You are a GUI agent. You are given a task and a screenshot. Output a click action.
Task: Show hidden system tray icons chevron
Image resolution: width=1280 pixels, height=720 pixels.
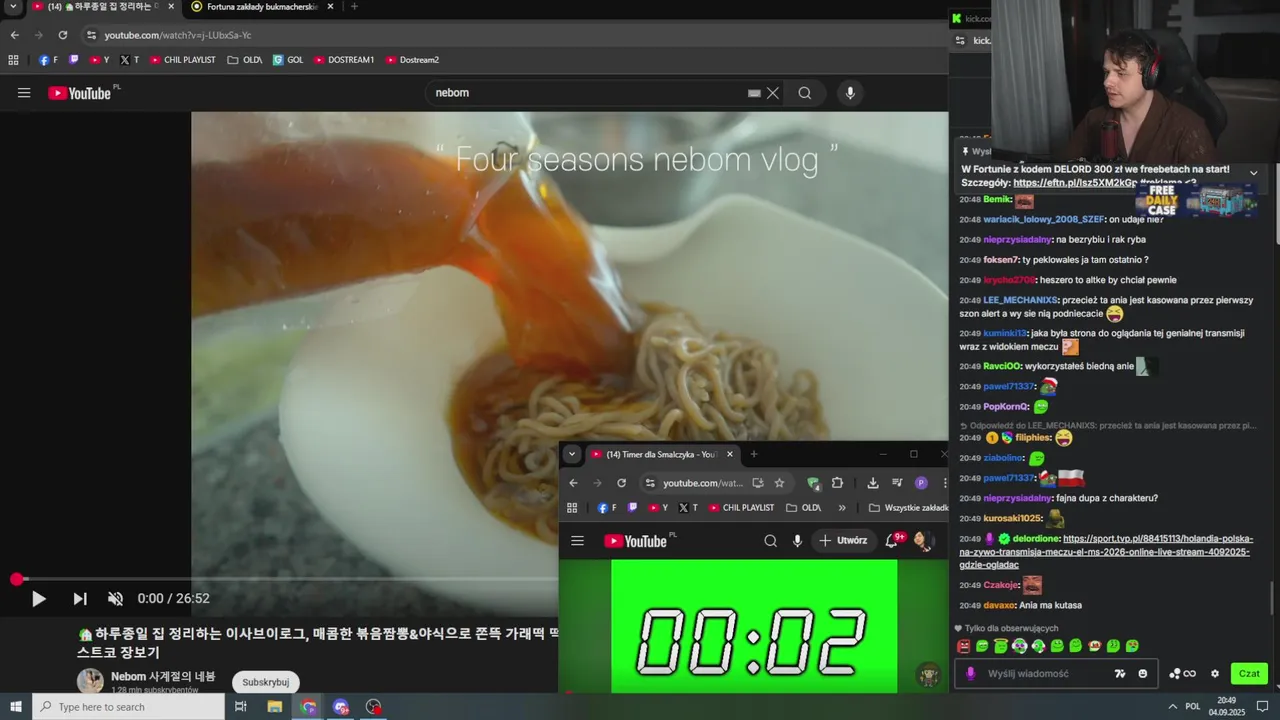tap(1172, 707)
